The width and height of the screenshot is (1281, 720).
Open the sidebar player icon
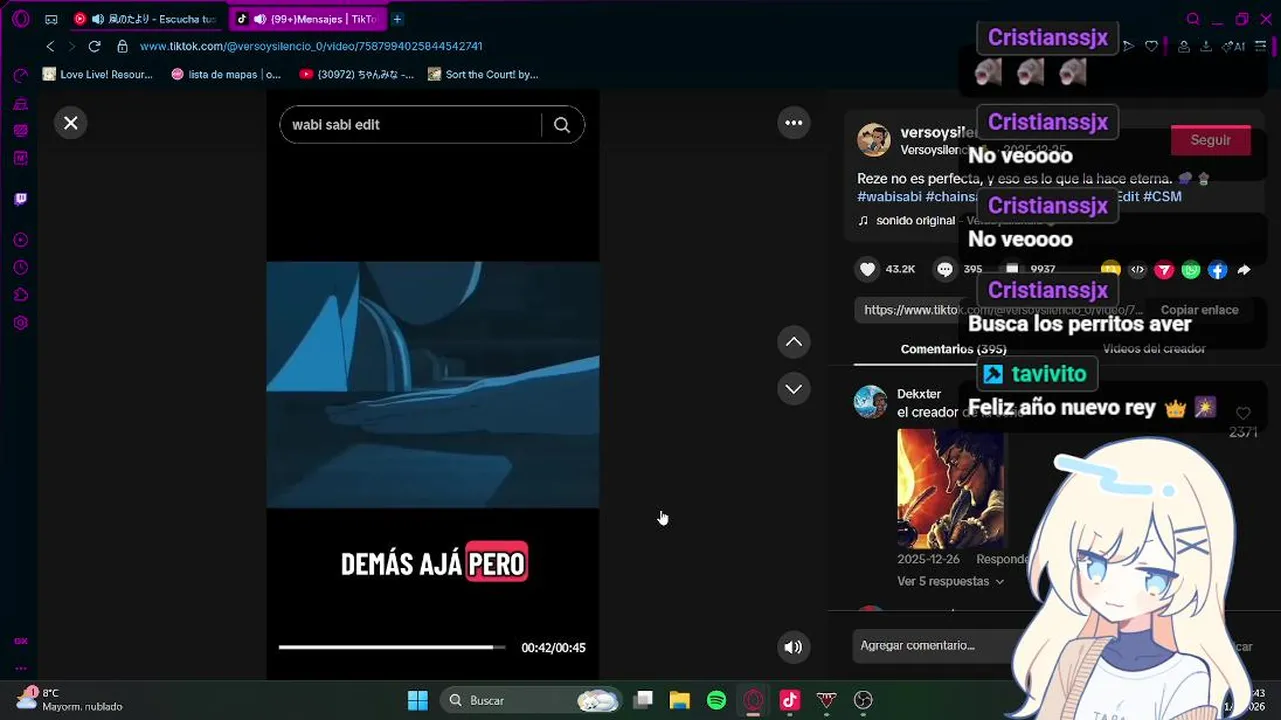[x=20, y=240]
